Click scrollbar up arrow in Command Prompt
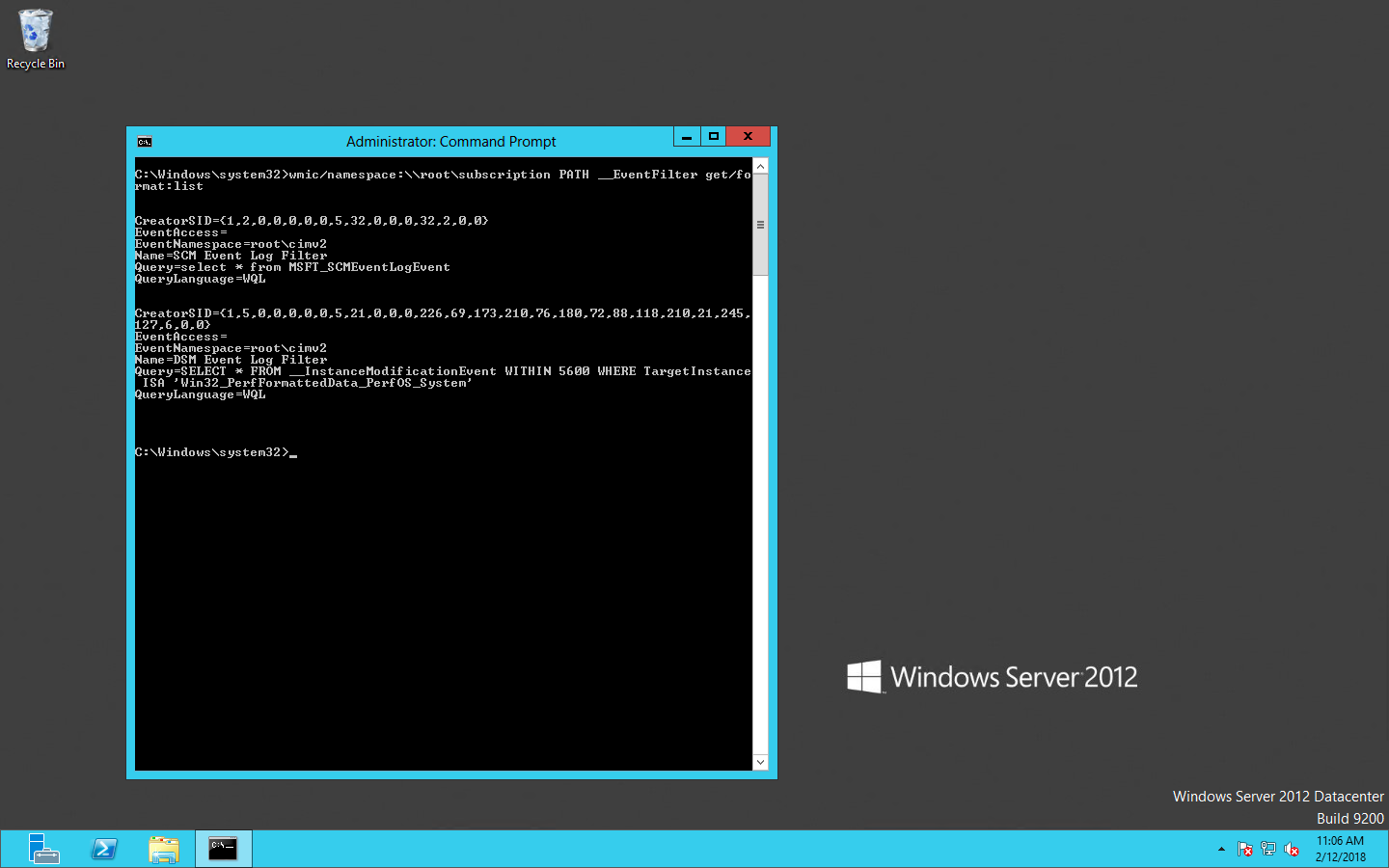 760,167
